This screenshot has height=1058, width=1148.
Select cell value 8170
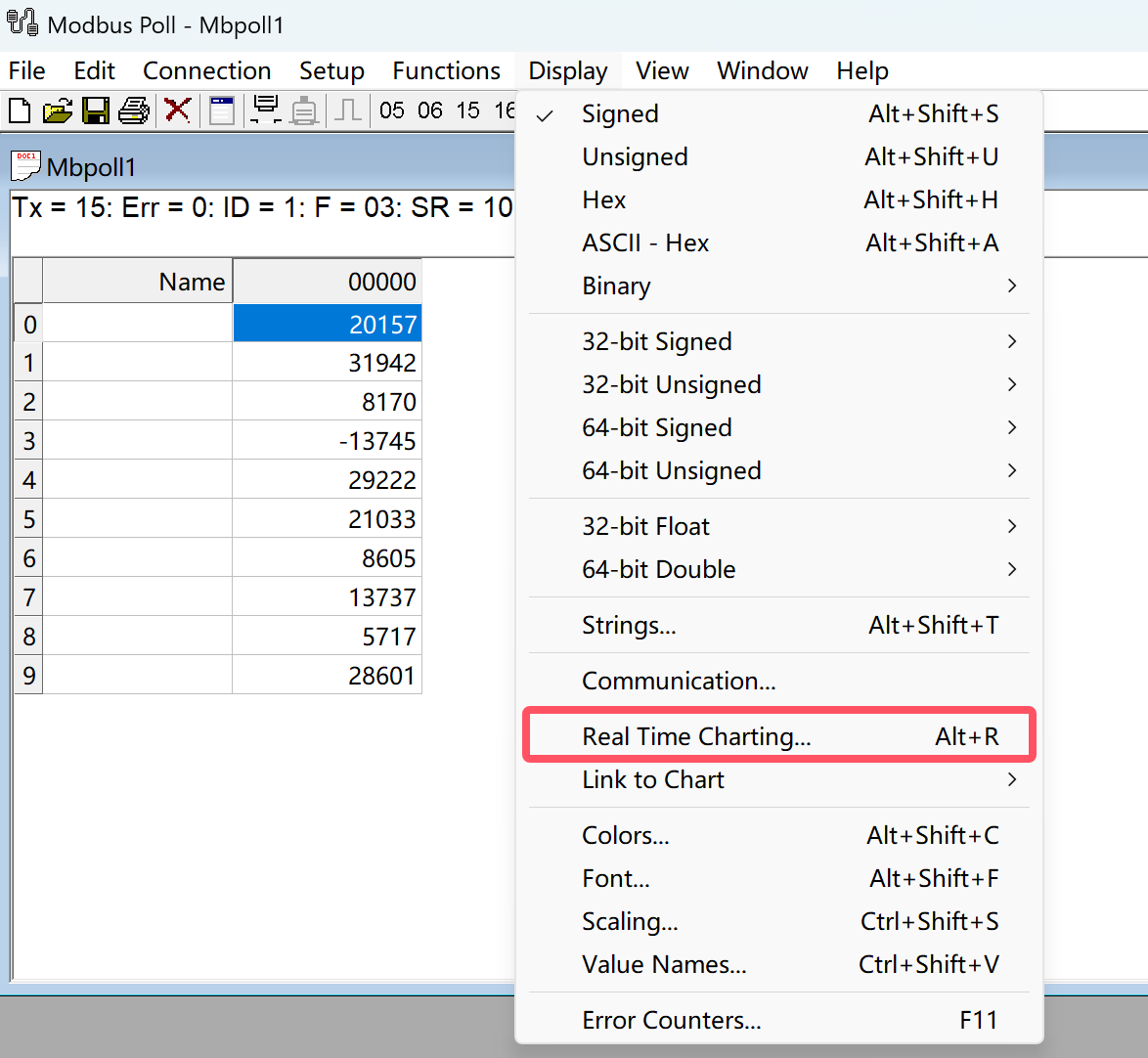click(x=328, y=401)
